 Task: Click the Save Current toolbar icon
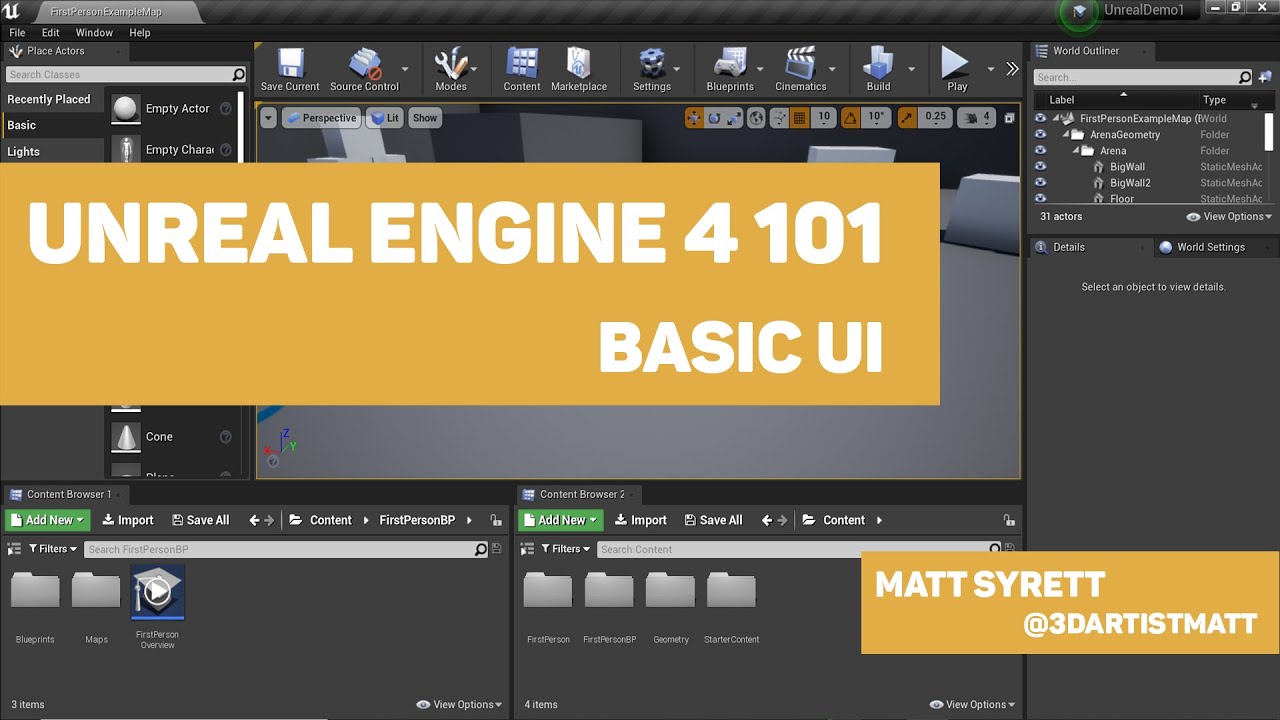click(x=290, y=70)
